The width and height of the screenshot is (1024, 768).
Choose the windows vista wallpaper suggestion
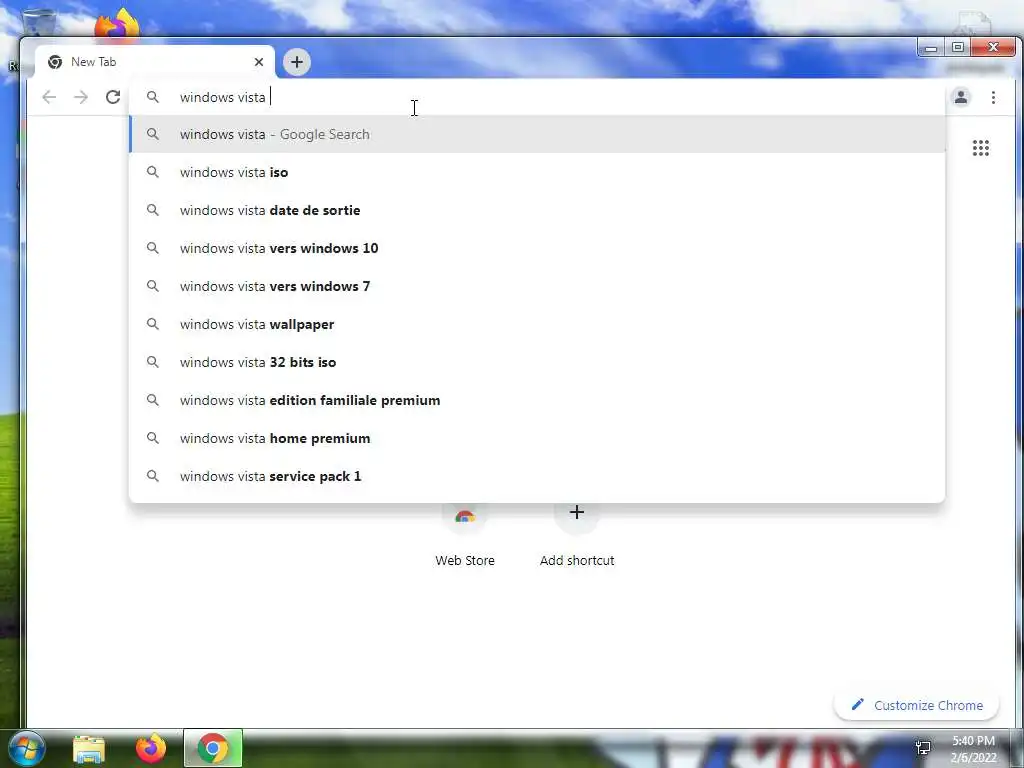coord(537,324)
